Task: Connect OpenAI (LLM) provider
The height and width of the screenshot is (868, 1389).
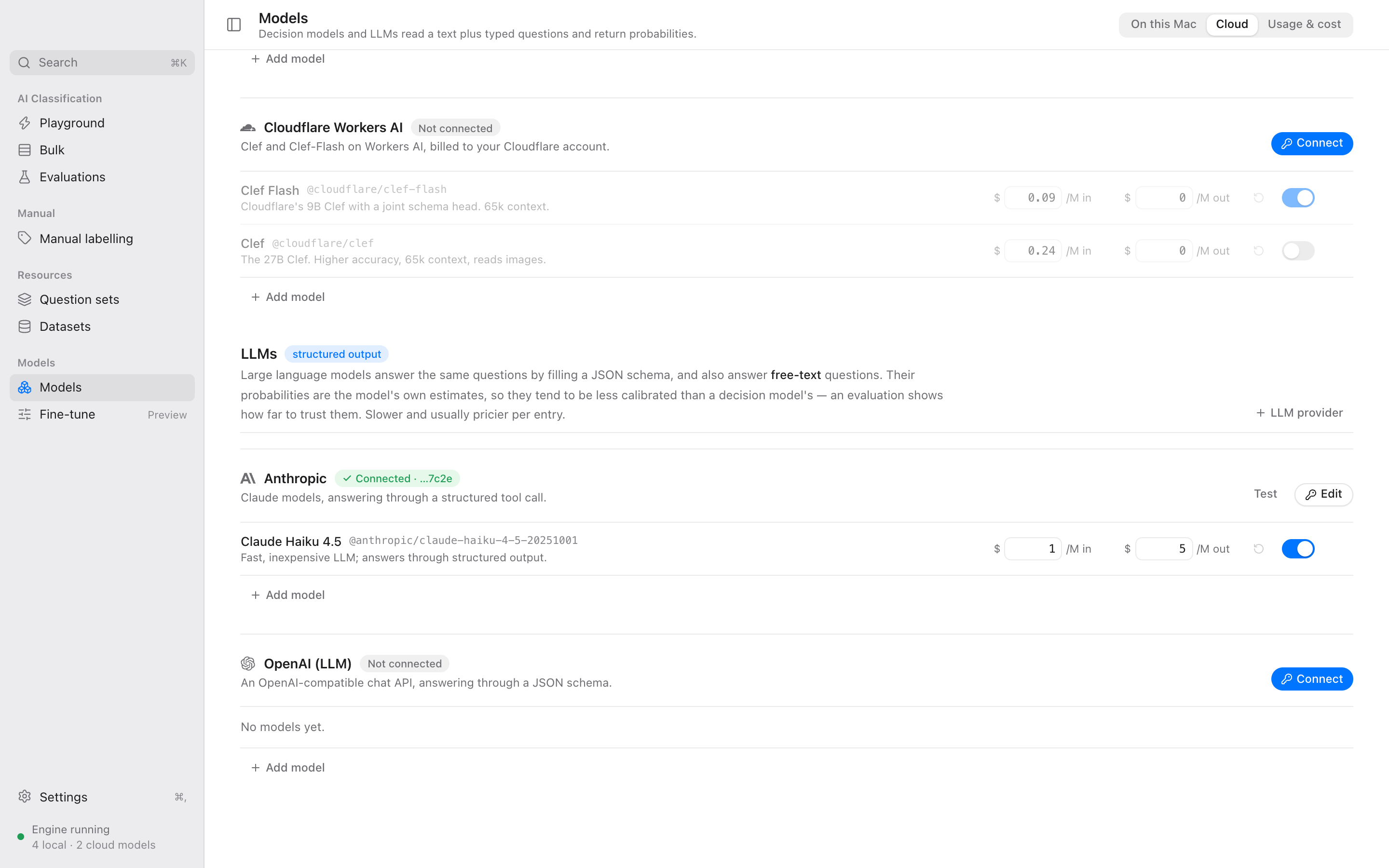Action: [1311, 679]
